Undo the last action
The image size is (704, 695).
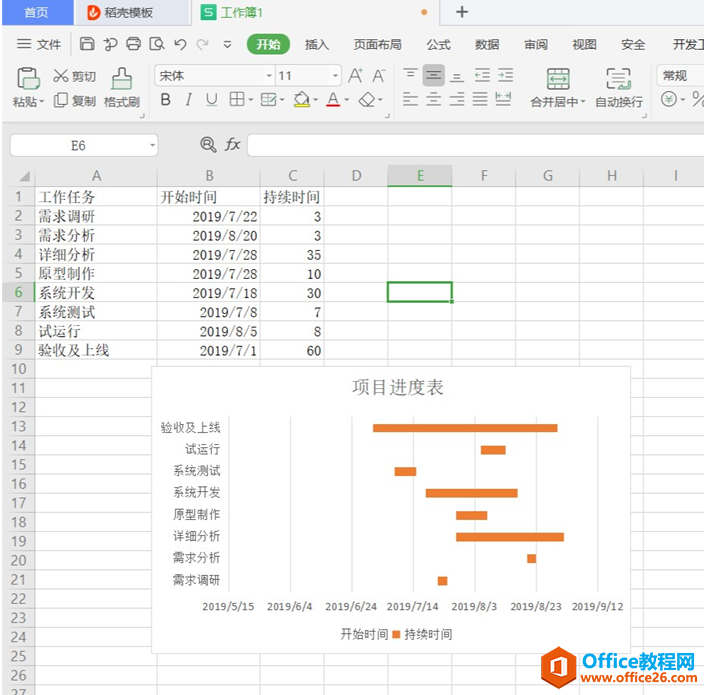[180, 44]
